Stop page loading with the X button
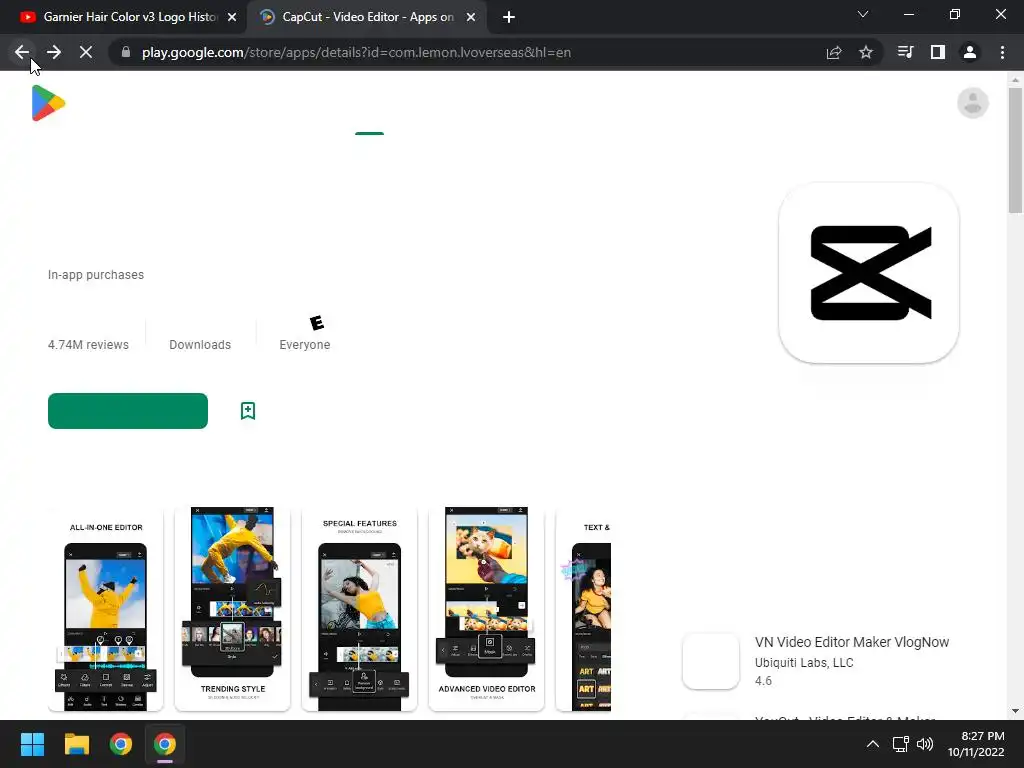The height and width of the screenshot is (768, 1024). point(86,52)
